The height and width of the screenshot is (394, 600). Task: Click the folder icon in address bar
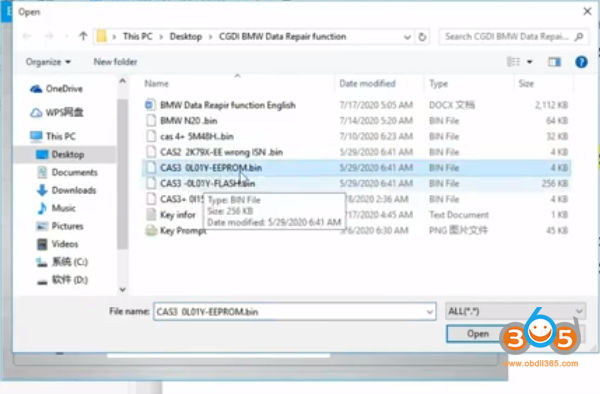point(101,36)
